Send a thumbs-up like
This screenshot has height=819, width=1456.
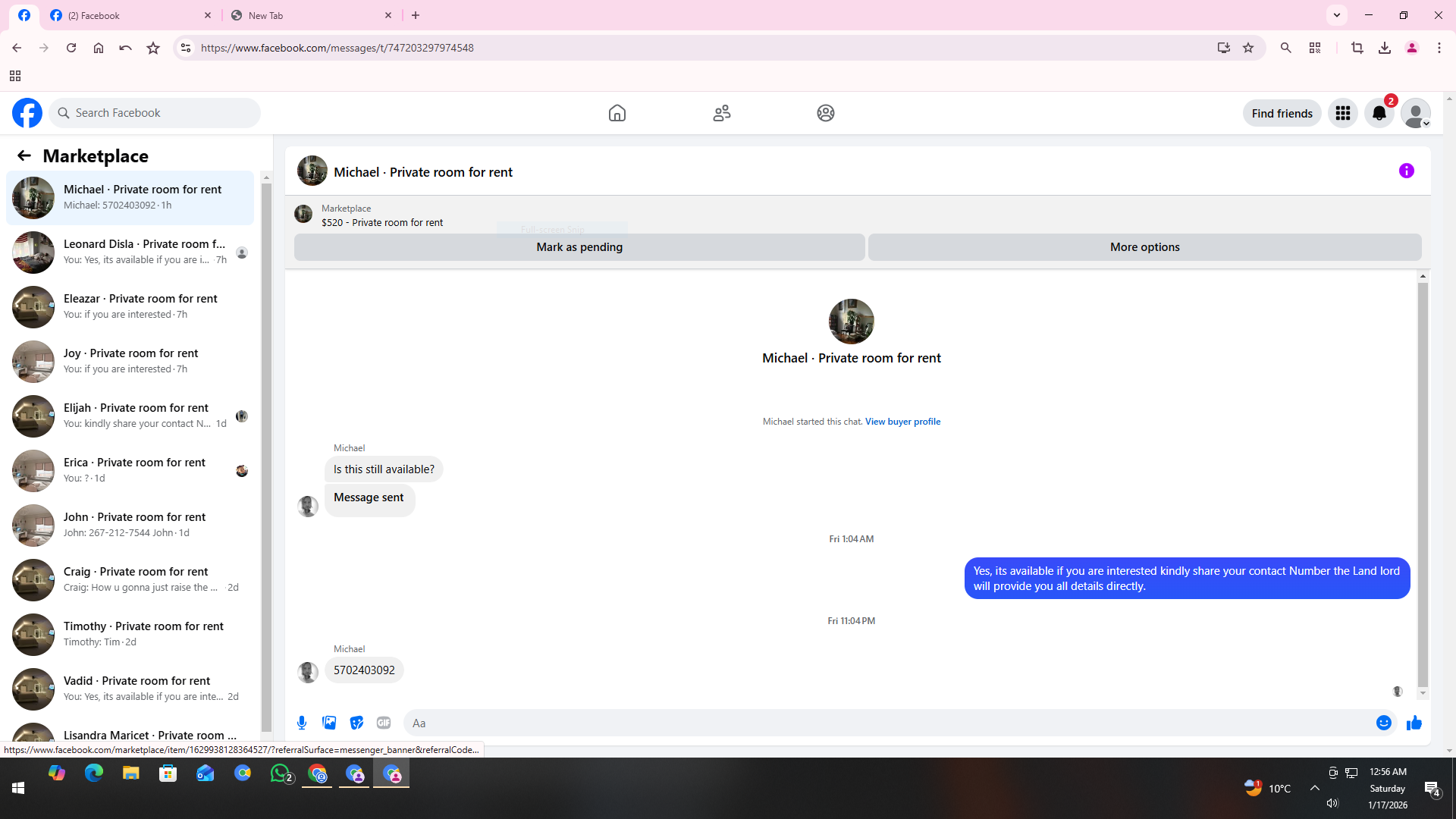click(1414, 723)
